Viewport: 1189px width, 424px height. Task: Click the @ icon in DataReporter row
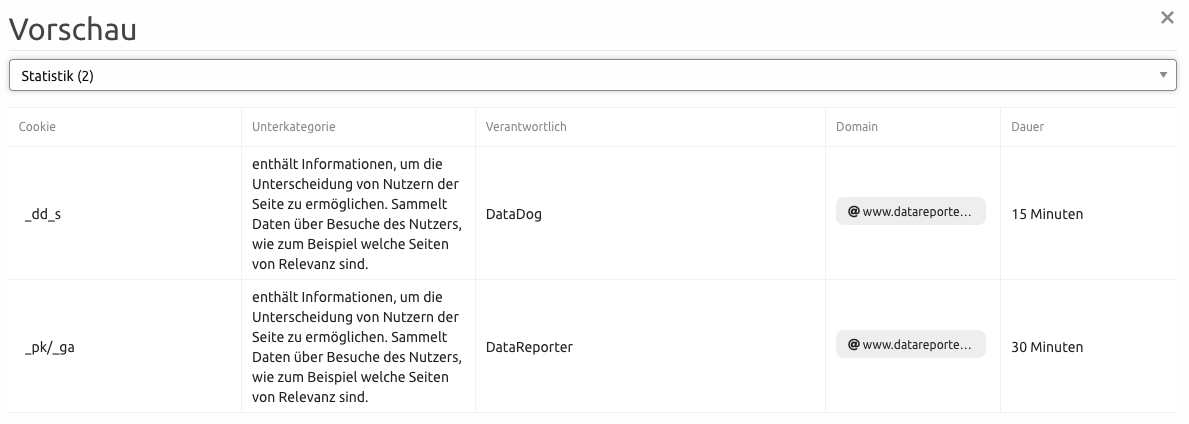[853, 344]
